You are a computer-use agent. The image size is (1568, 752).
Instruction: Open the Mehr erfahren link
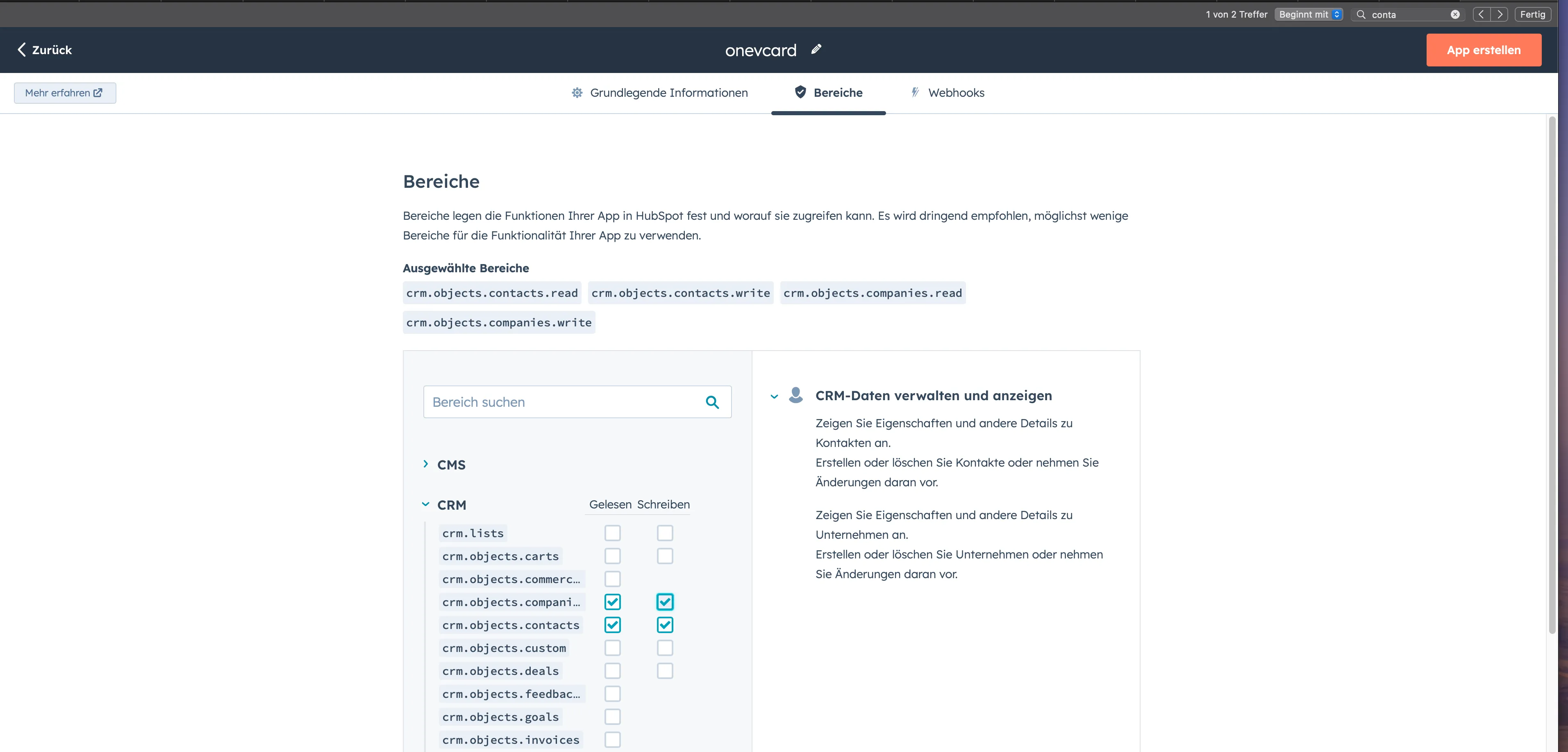(x=64, y=93)
